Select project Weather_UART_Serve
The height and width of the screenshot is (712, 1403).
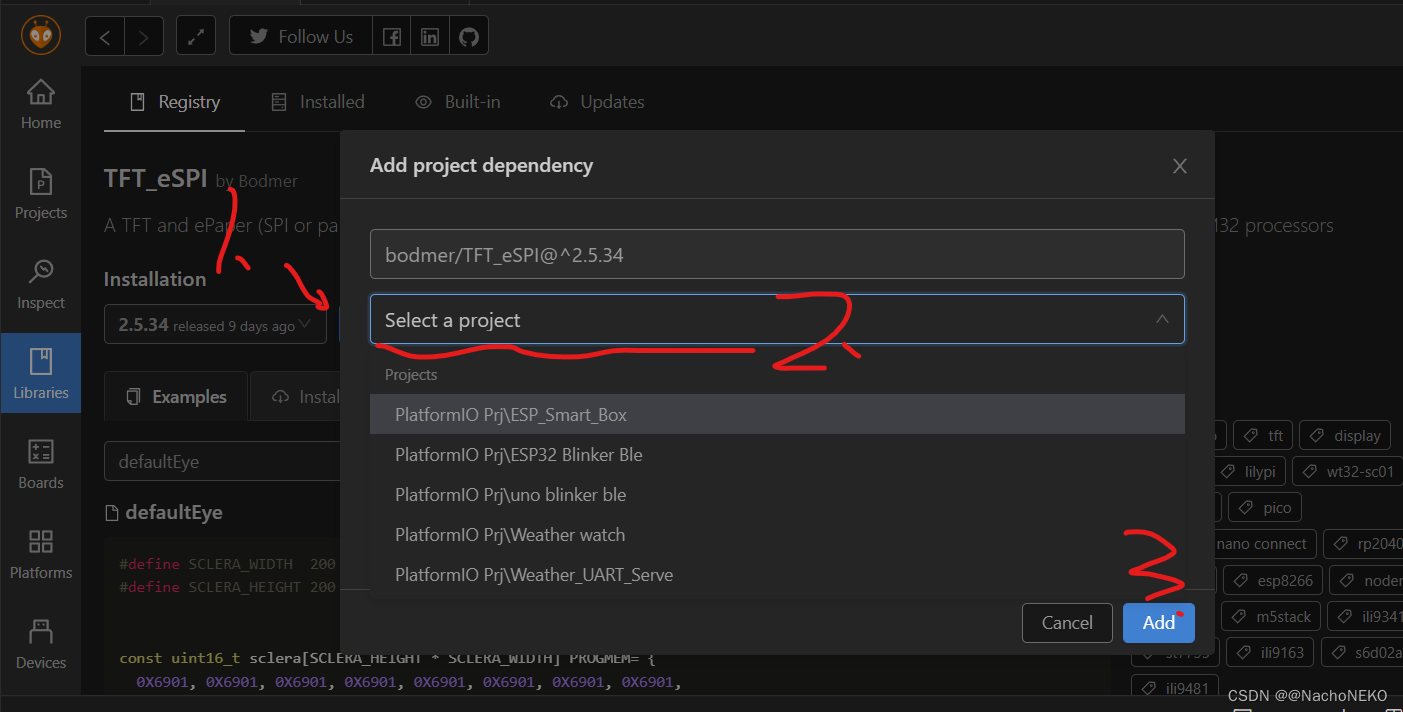777,575
